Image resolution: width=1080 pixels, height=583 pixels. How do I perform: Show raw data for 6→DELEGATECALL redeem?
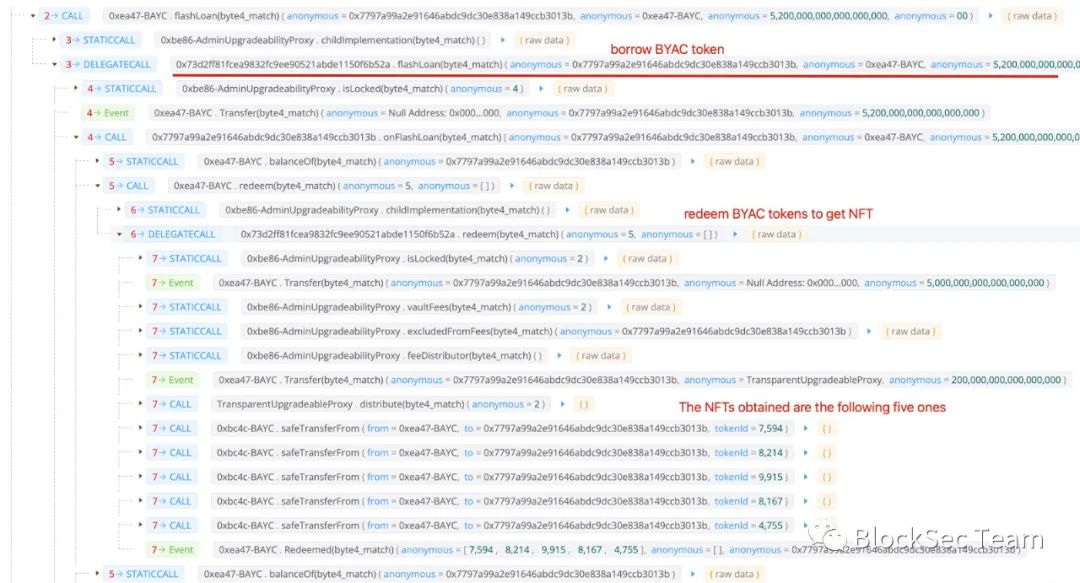click(x=776, y=234)
